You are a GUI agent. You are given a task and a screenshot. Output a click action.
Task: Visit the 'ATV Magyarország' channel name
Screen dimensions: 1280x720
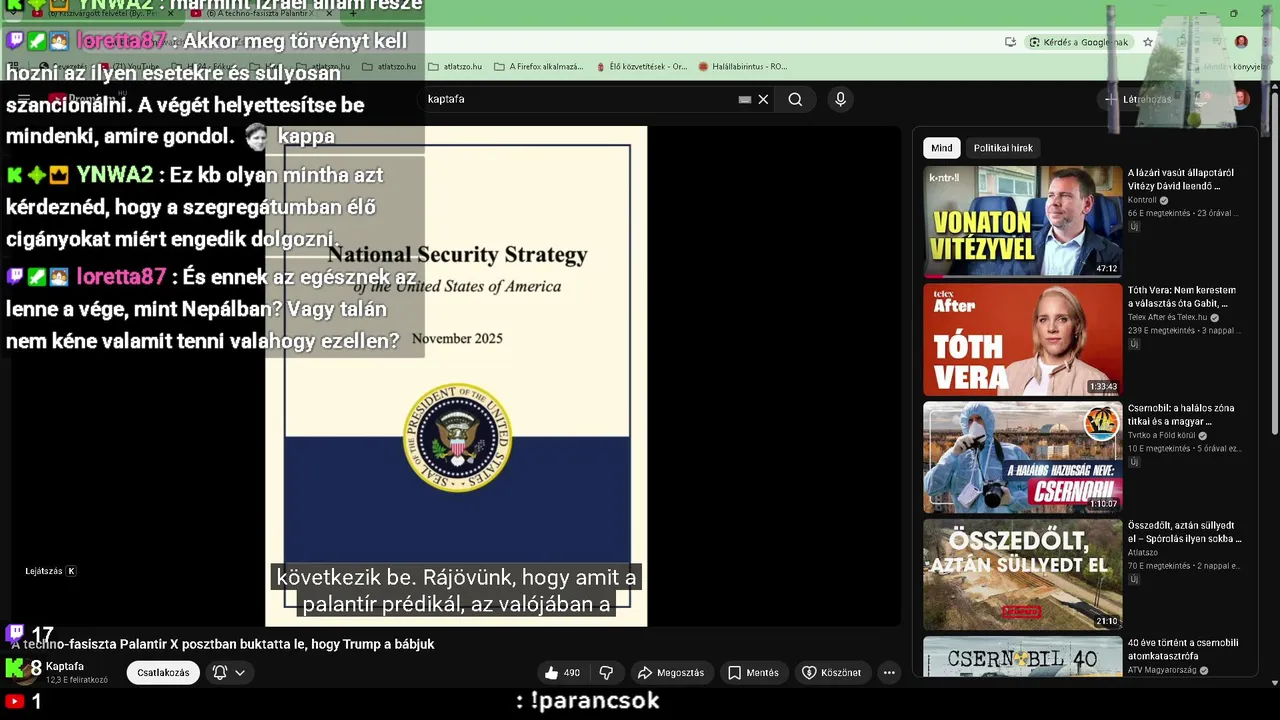coord(1162,671)
